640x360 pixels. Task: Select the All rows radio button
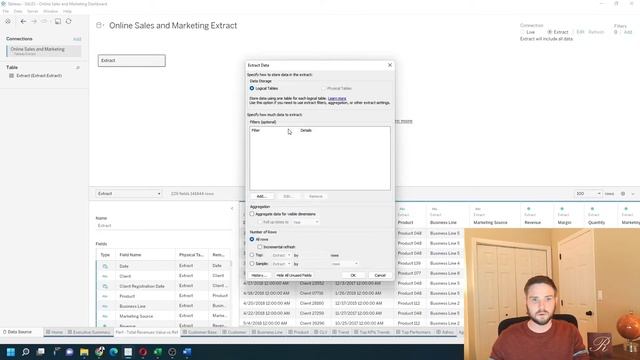[x=252, y=239]
